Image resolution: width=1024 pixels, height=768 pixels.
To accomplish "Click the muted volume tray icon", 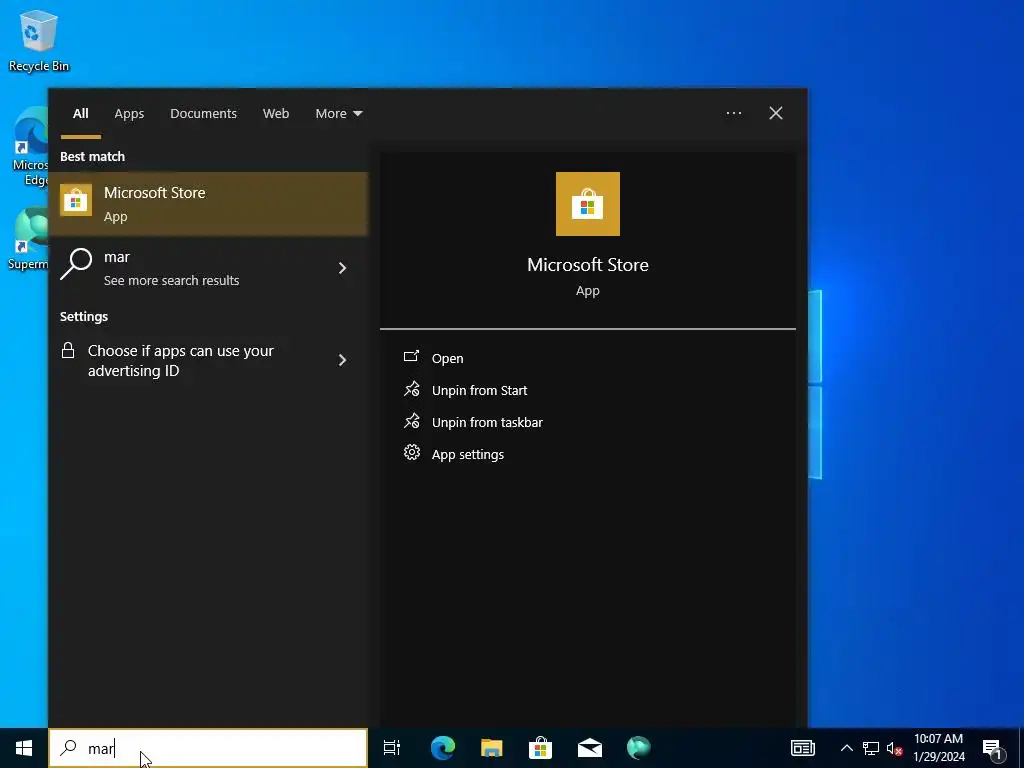I will pos(895,748).
